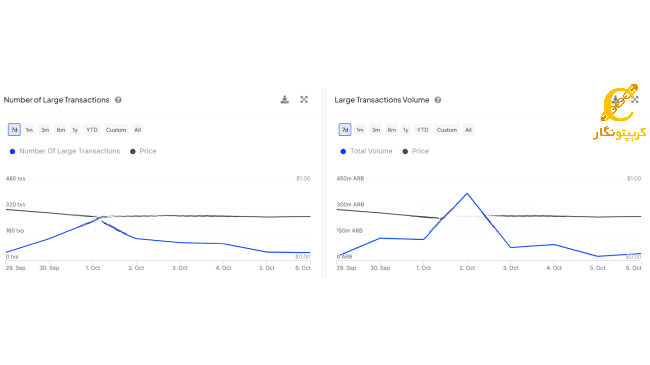Click 'Large Transactions Volume' panel title
The height and width of the screenshot is (365, 650).
click(382, 100)
